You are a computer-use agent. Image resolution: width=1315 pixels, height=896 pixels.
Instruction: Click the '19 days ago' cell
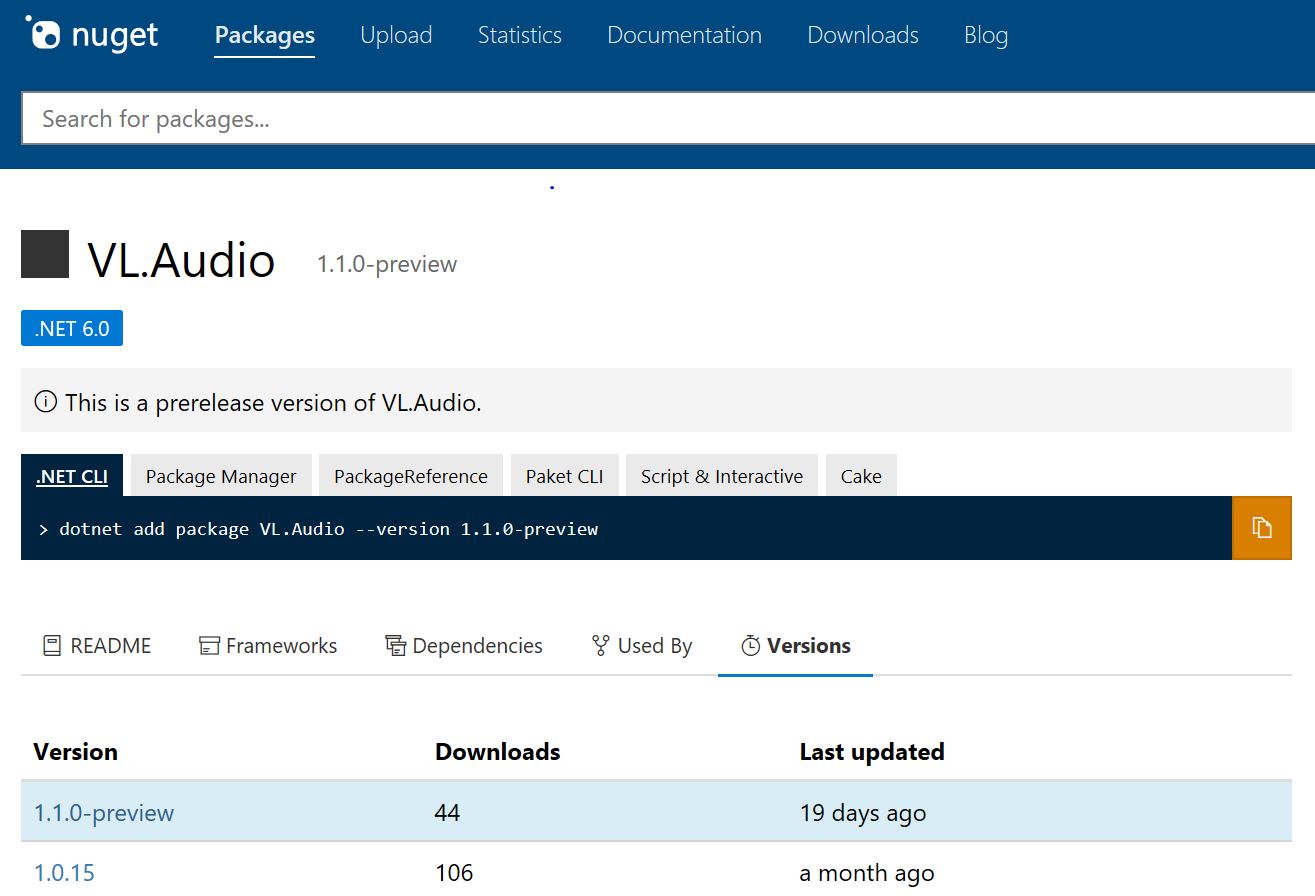[863, 813]
